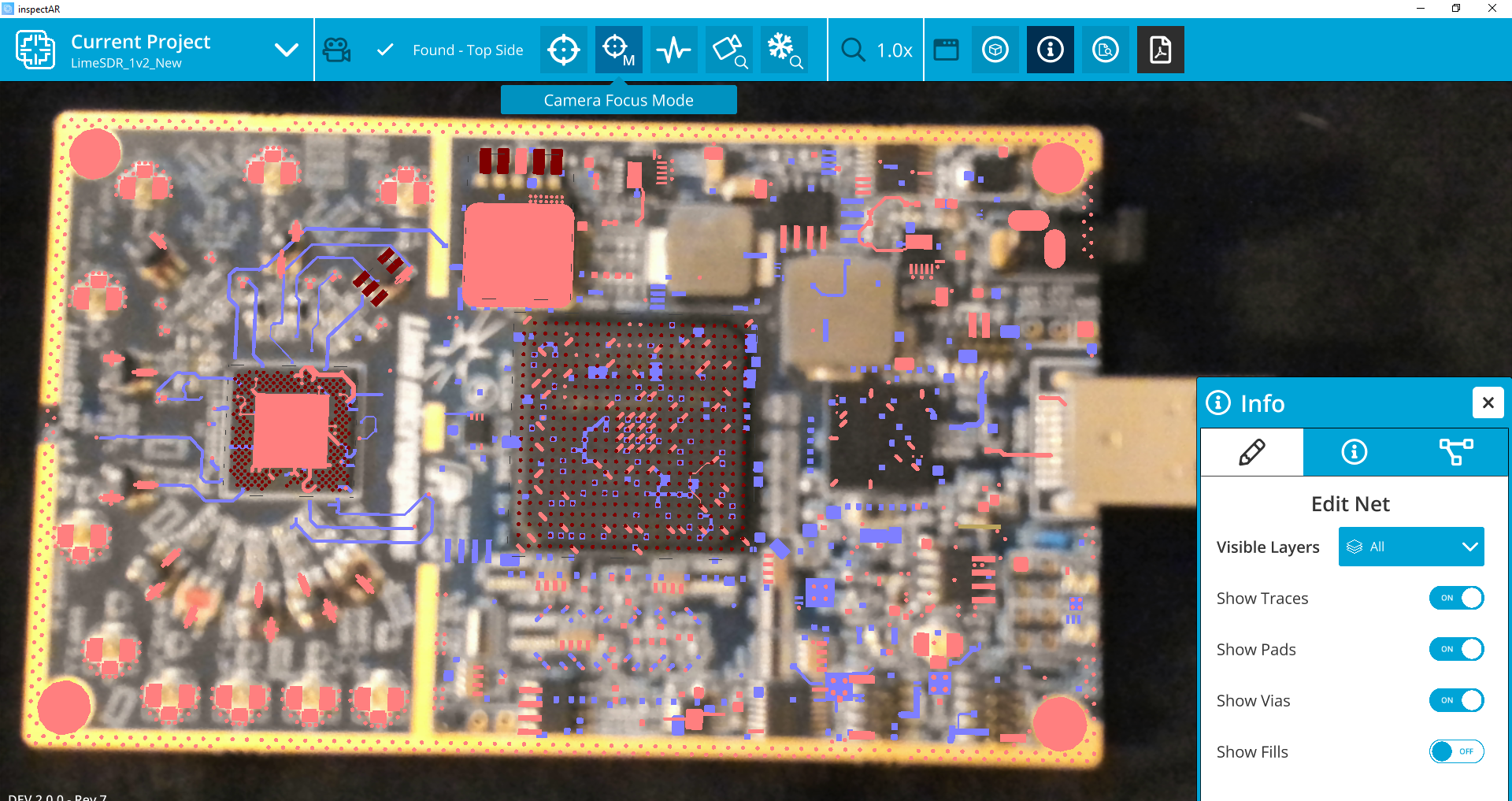Click the Found checkmark status icon

[x=385, y=50]
